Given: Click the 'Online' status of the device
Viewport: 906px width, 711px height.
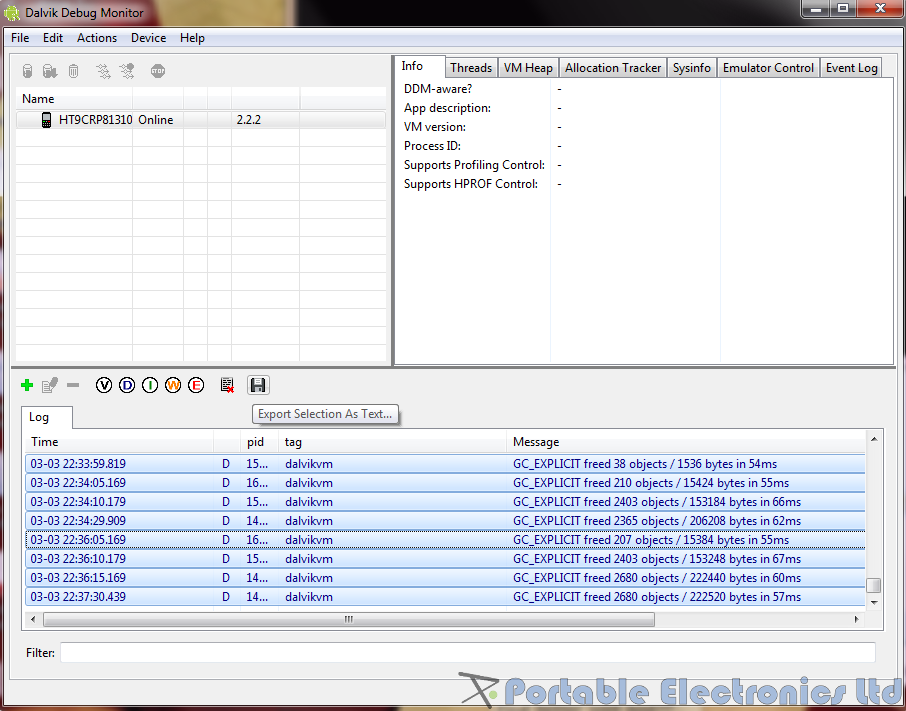Looking at the screenshot, I should (x=155, y=120).
